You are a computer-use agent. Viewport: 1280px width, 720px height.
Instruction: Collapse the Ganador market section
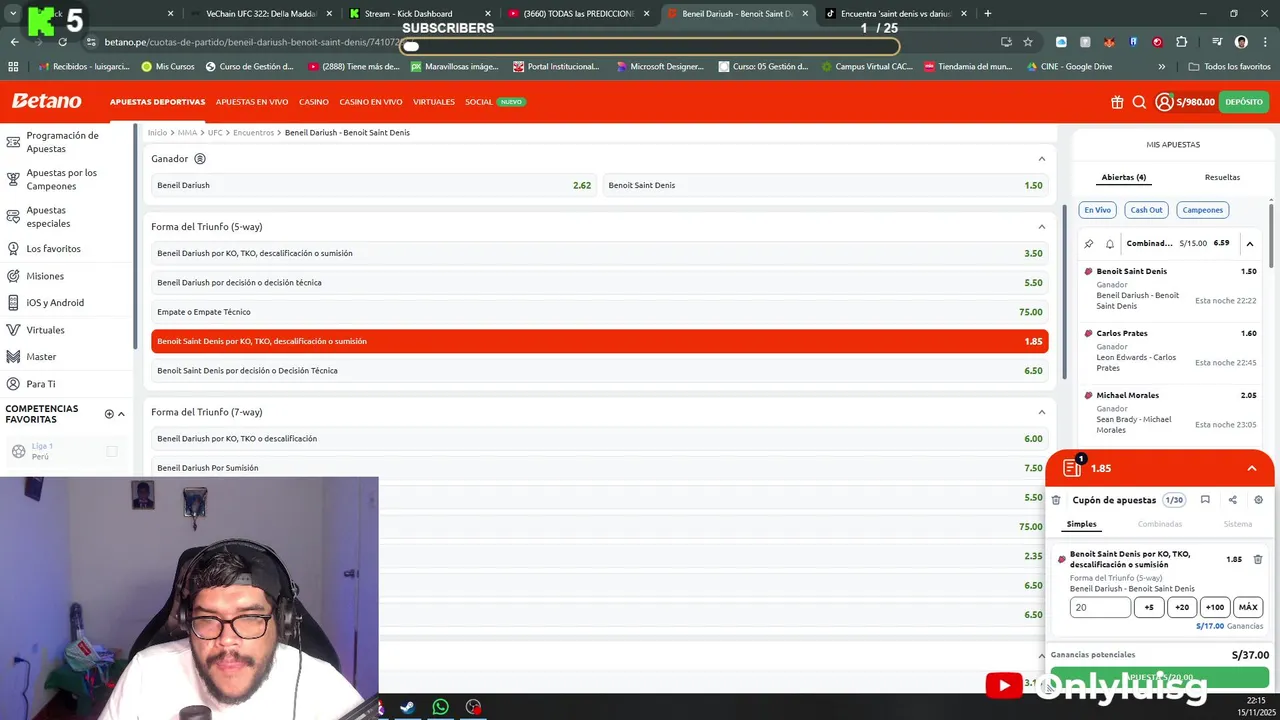tap(1041, 159)
